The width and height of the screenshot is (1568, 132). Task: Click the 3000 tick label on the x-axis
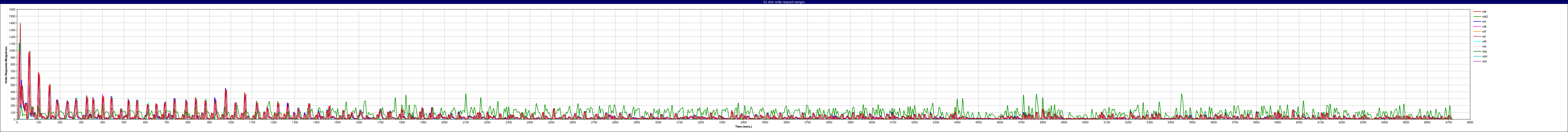658,123
